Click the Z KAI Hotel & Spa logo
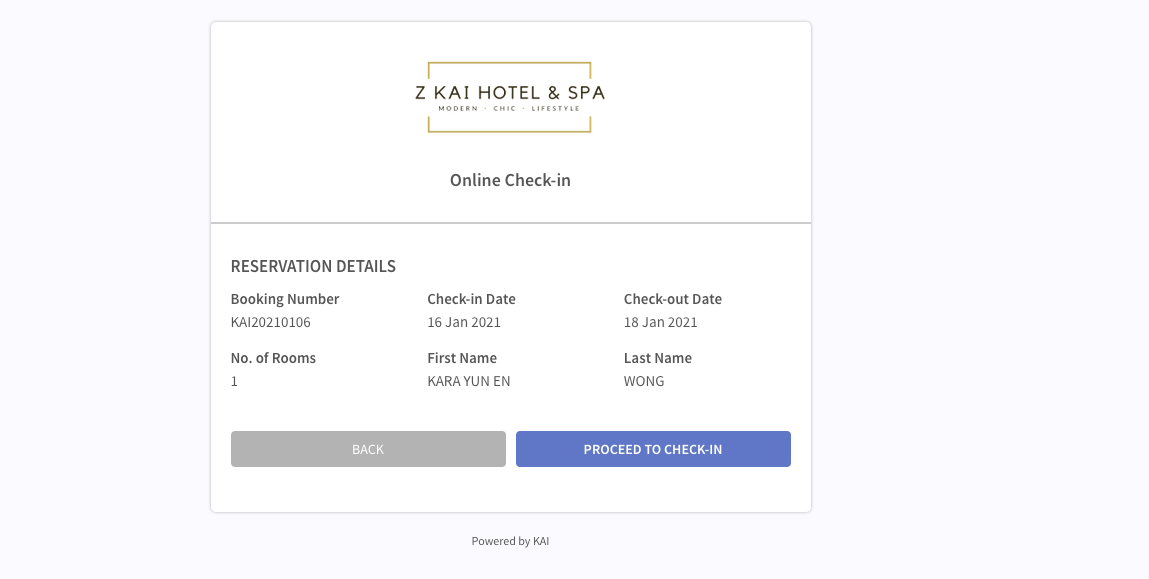 point(509,92)
